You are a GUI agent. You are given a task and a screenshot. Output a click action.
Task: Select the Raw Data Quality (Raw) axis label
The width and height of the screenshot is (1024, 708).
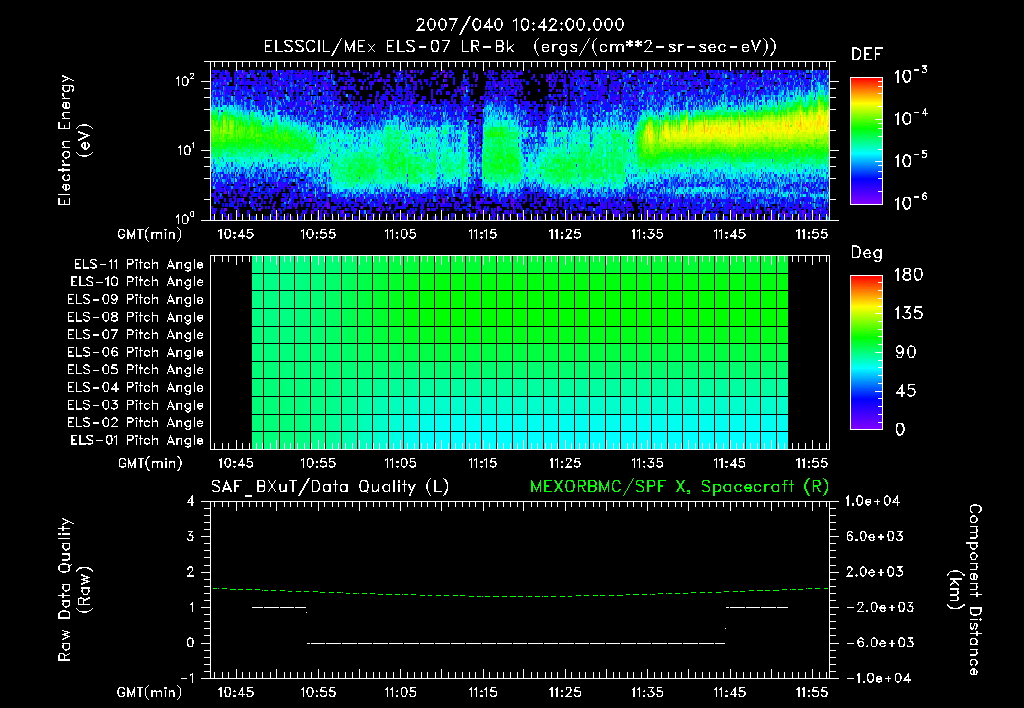coord(74,590)
